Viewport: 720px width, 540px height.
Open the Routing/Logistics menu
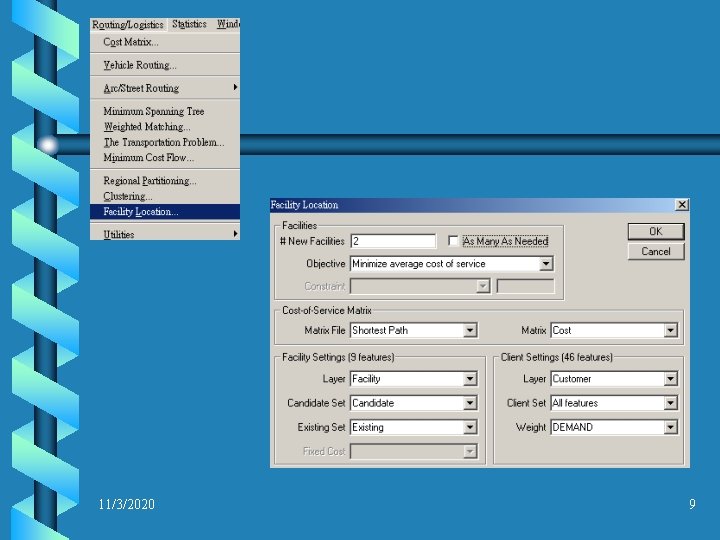pos(128,25)
